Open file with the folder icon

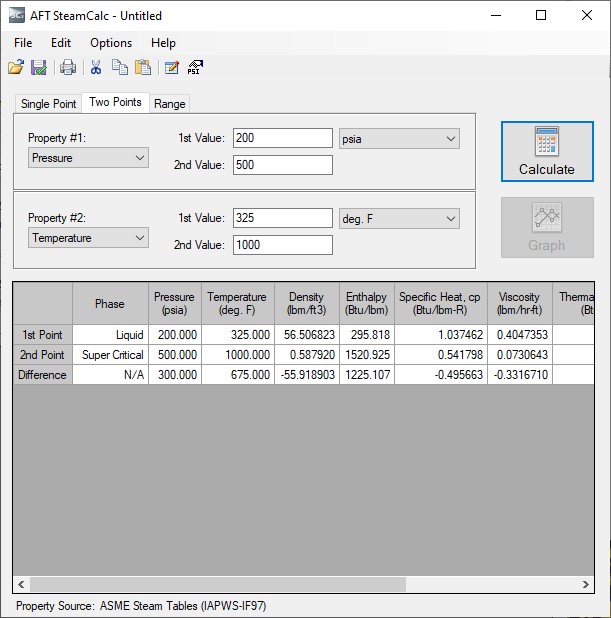tap(16, 67)
